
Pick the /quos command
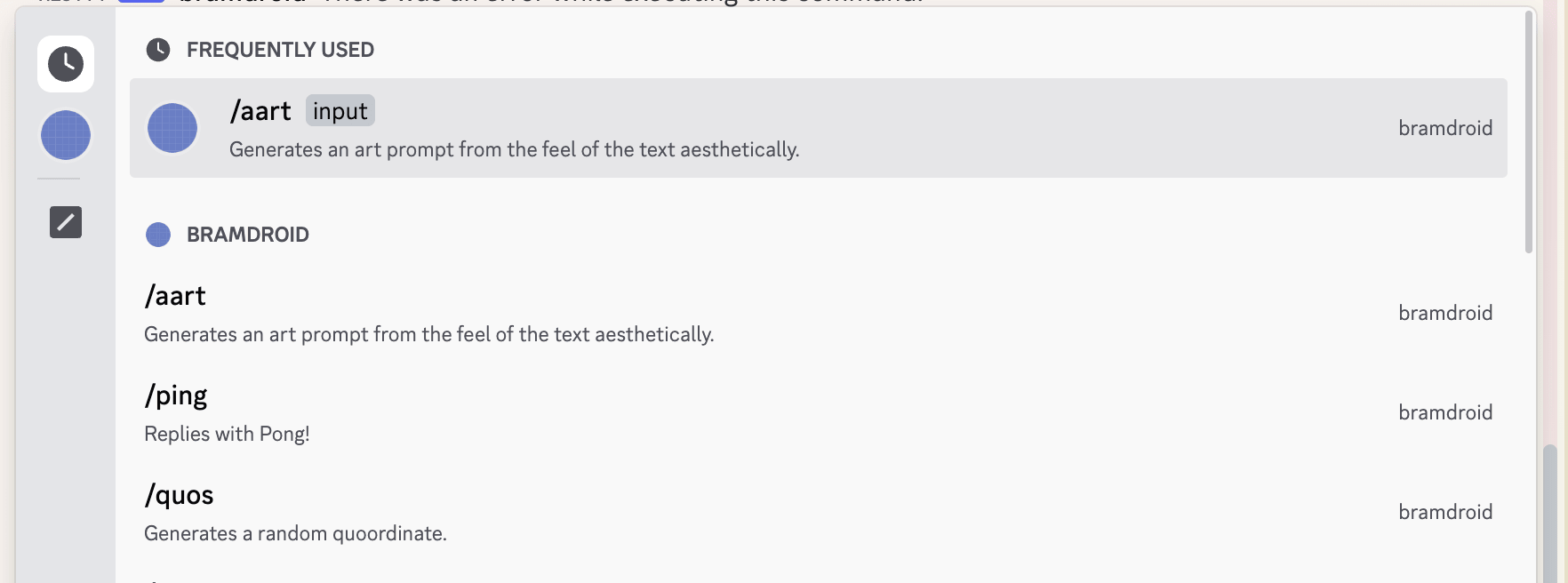(x=180, y=495)
